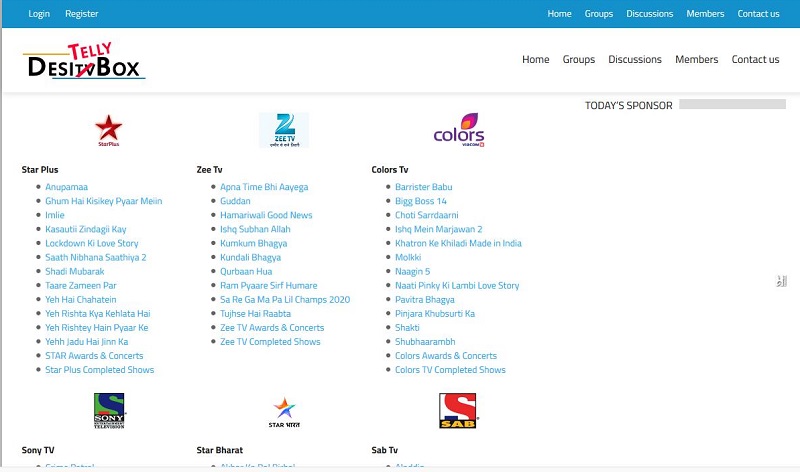Open the Pavitra Bhagya link
This screenshot has width=800, height=472.
click(424, 299)
